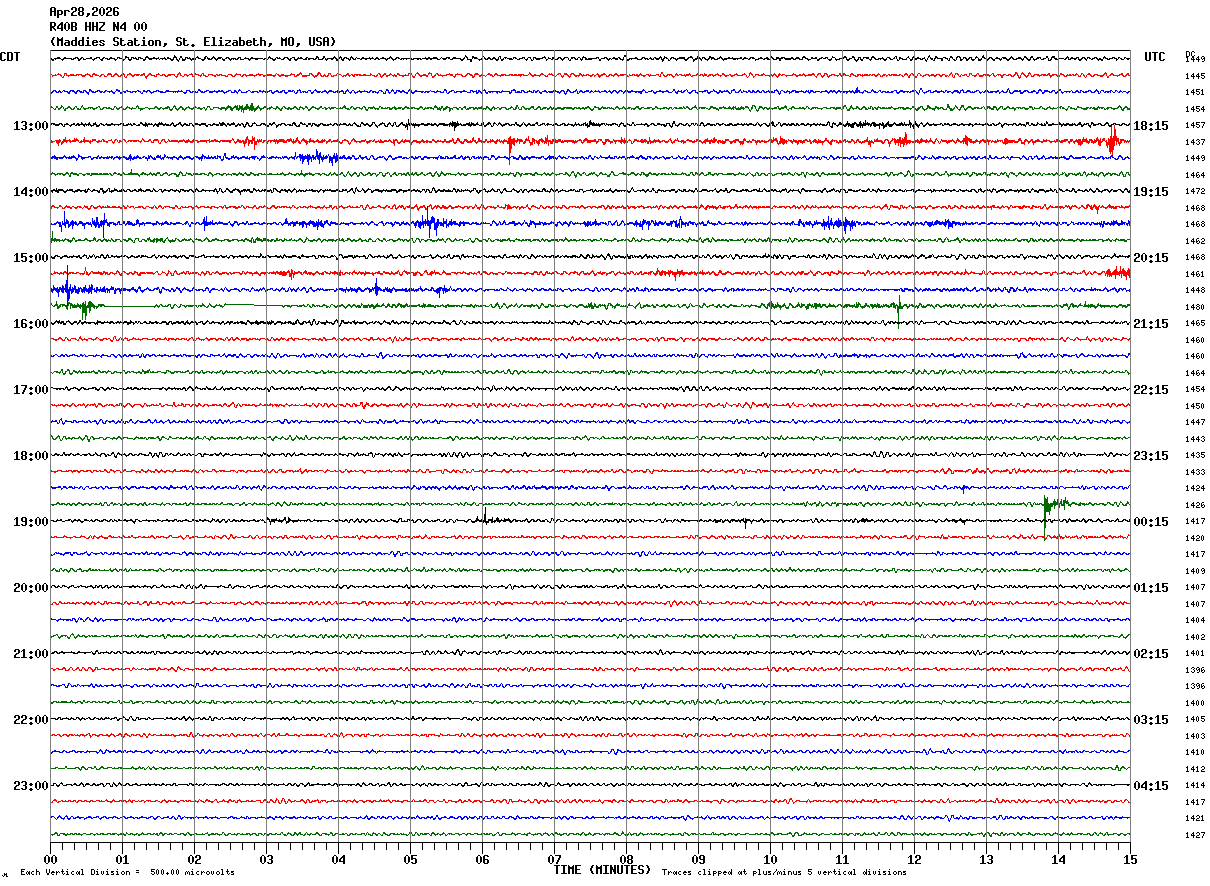Click the 22:15 UTC time label
The height and width of the screenshot is (886, 1210).
coord(1150,389)
